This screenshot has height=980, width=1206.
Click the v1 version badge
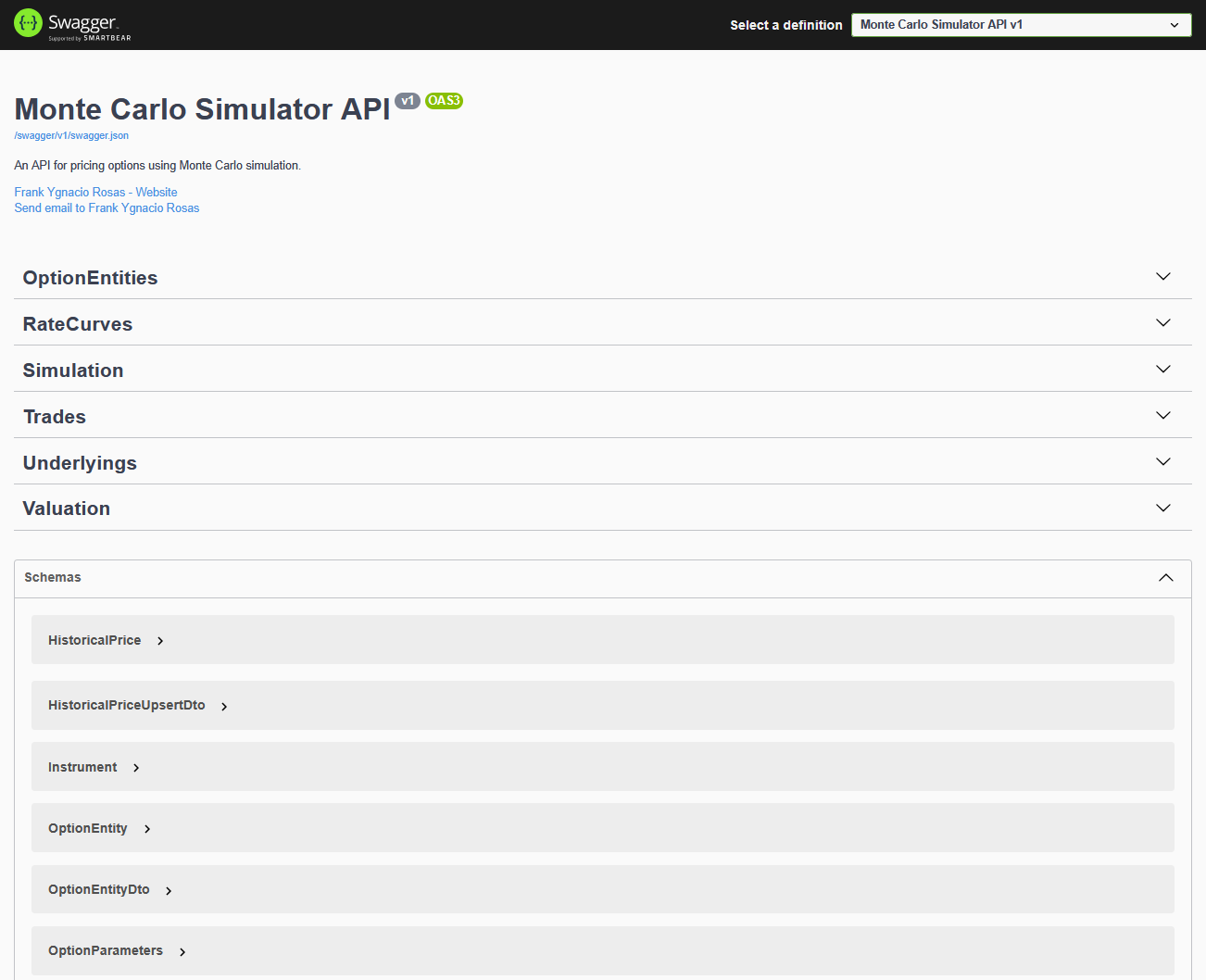[x=408, y=101]
